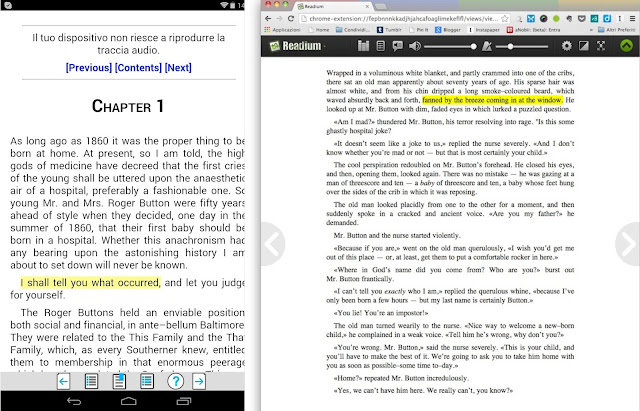Viewport: 640px width, 411px height.
Task: Open the Tumblr bookmark
Action: click(x=389, y=30)
